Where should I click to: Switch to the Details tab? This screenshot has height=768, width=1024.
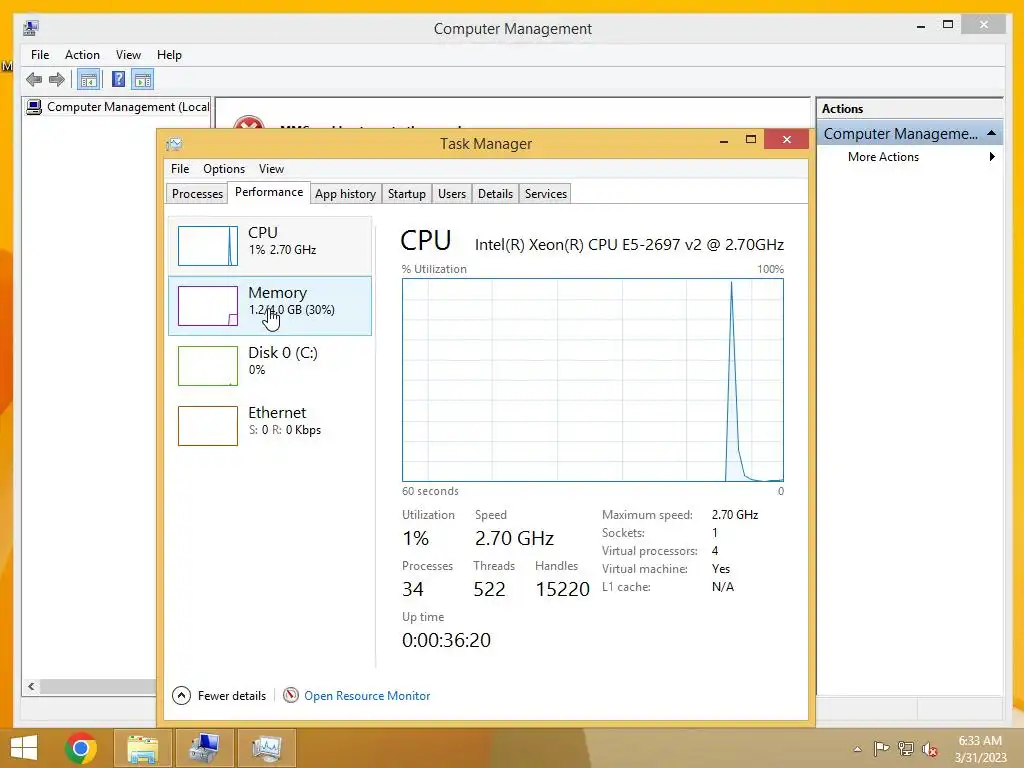click(495, 194)
